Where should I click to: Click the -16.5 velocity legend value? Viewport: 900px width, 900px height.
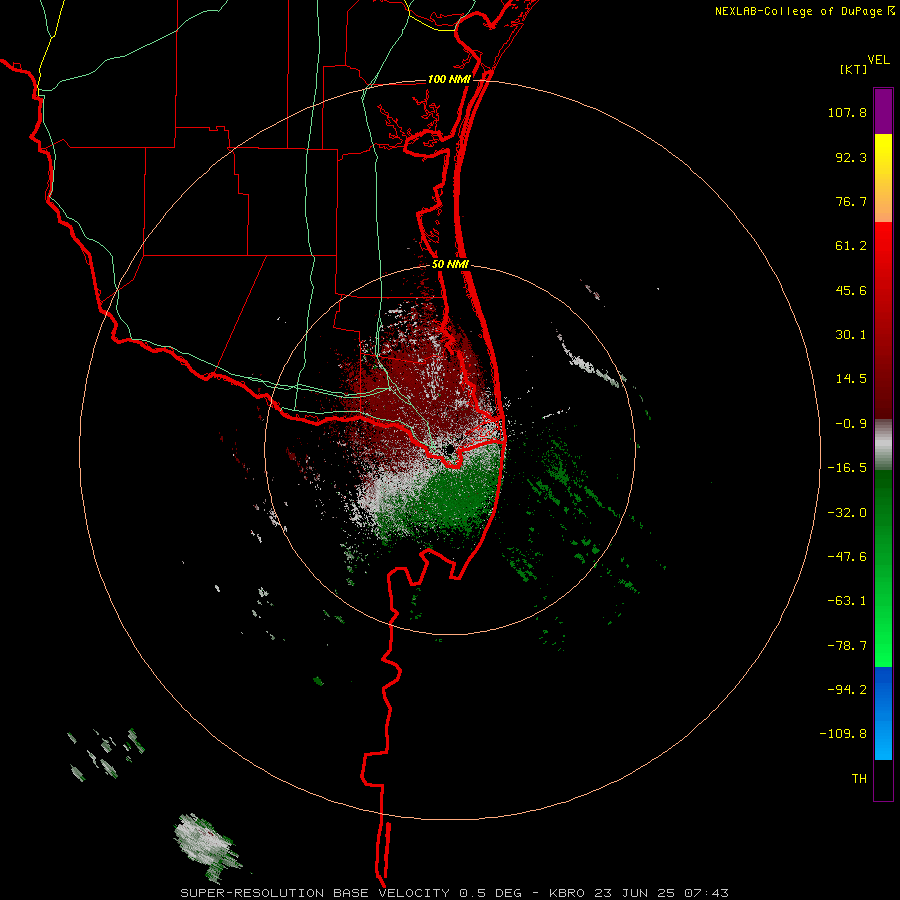[847, 468]
